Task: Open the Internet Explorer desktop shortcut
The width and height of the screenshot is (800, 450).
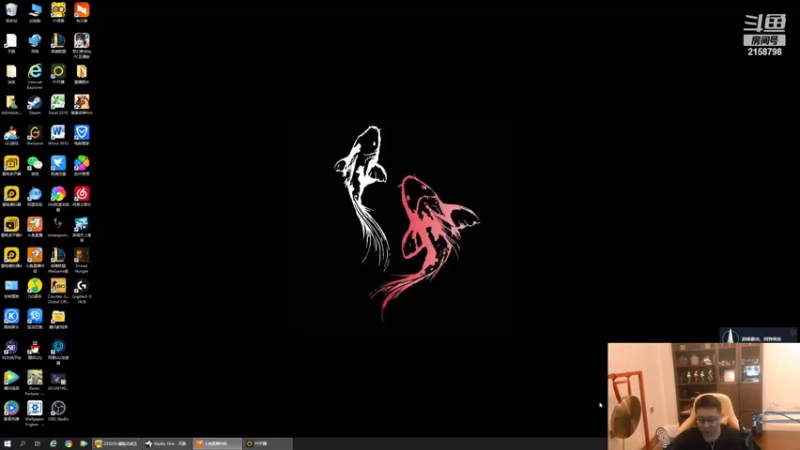Action: tap(35, 76)
